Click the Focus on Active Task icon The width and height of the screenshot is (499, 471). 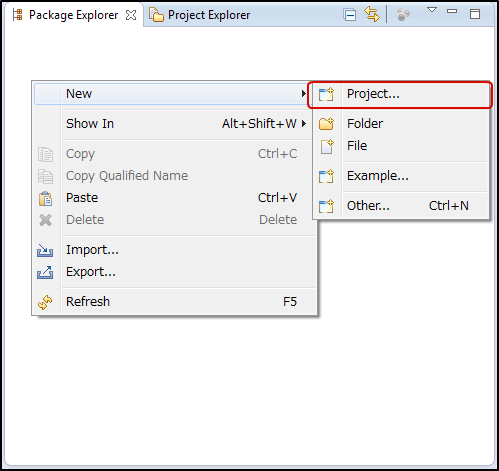tap(403, 15)
